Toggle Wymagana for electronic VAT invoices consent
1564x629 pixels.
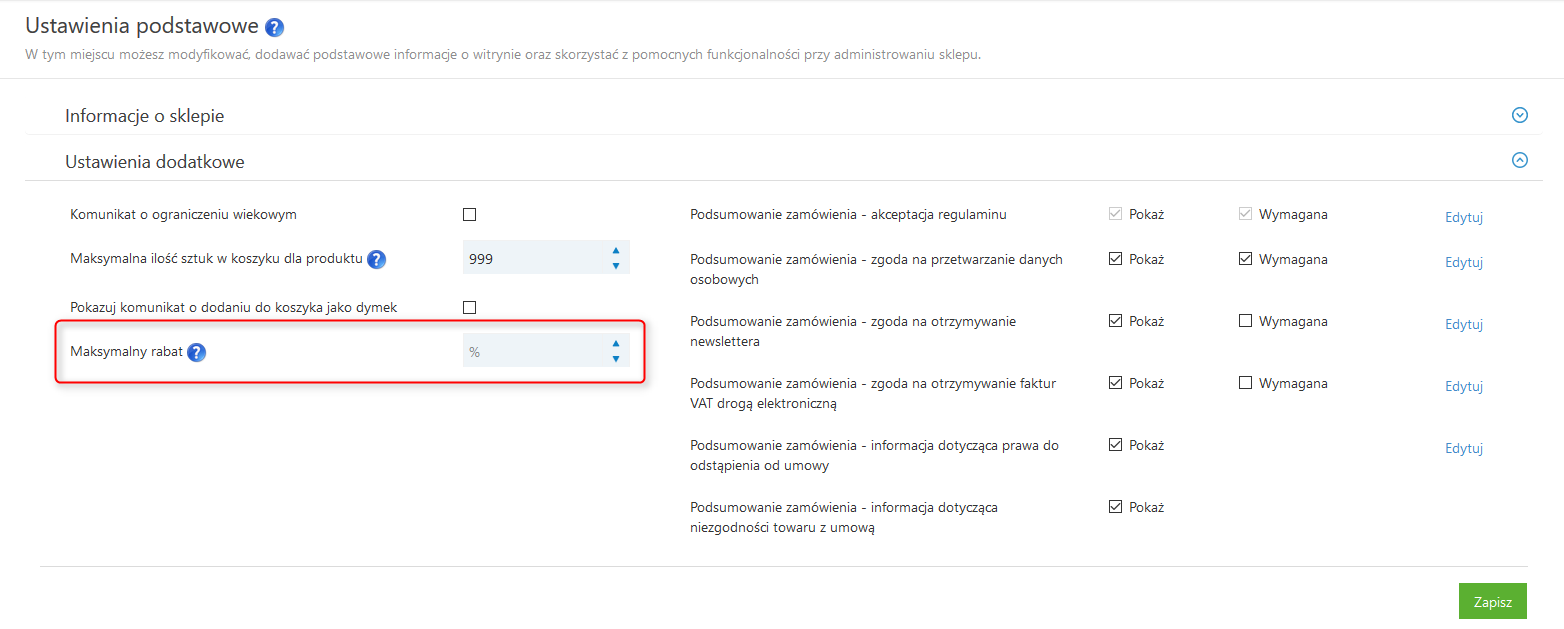1245,383
